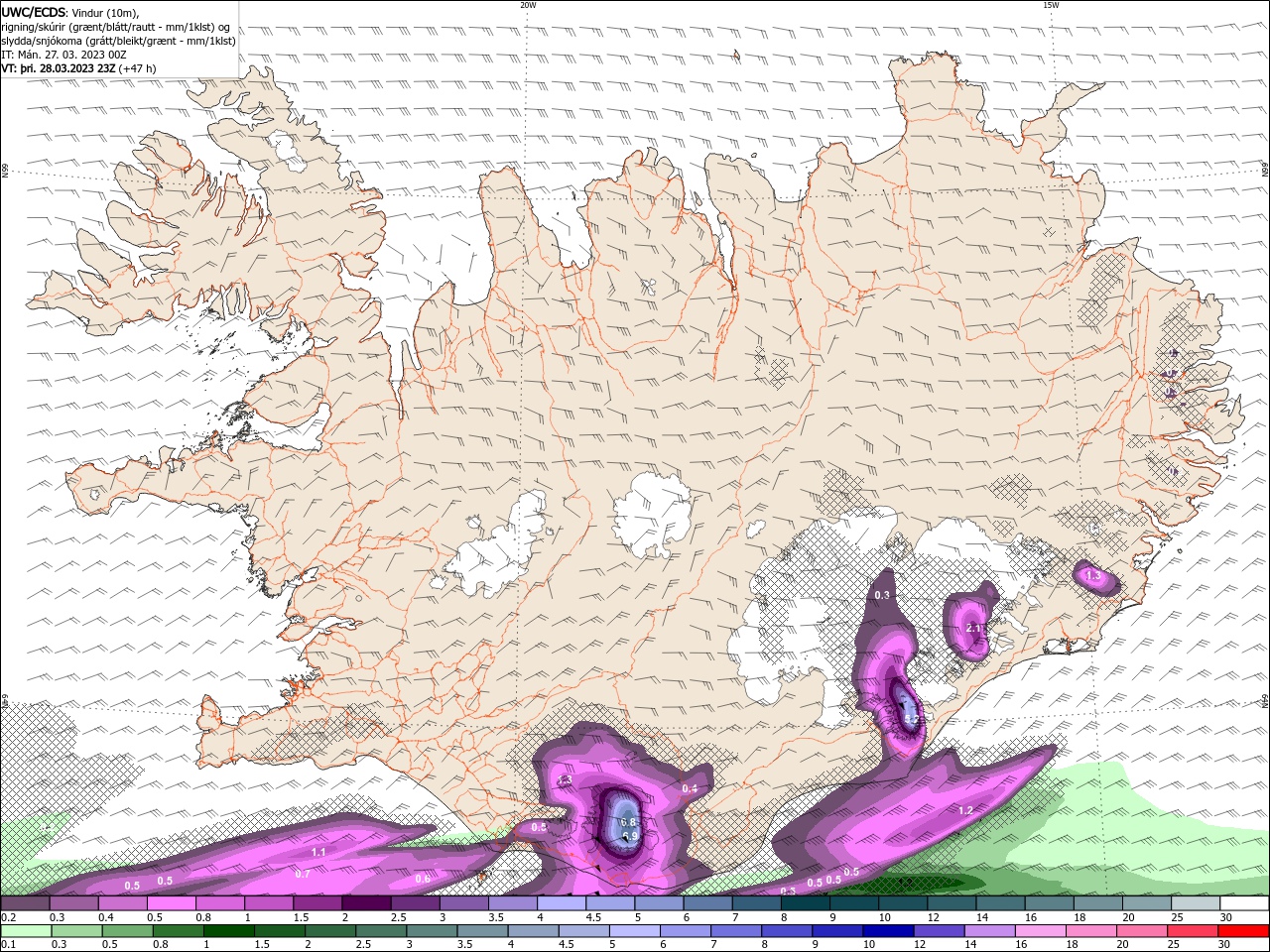
Task: Click the "0.4" precipitation value on map
Action: tap(690, 788)
